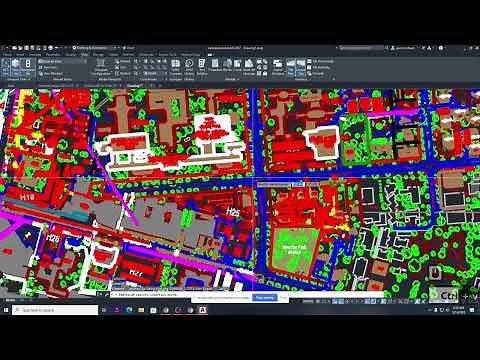Open Sheet Set Manager palette

point(249,67)
